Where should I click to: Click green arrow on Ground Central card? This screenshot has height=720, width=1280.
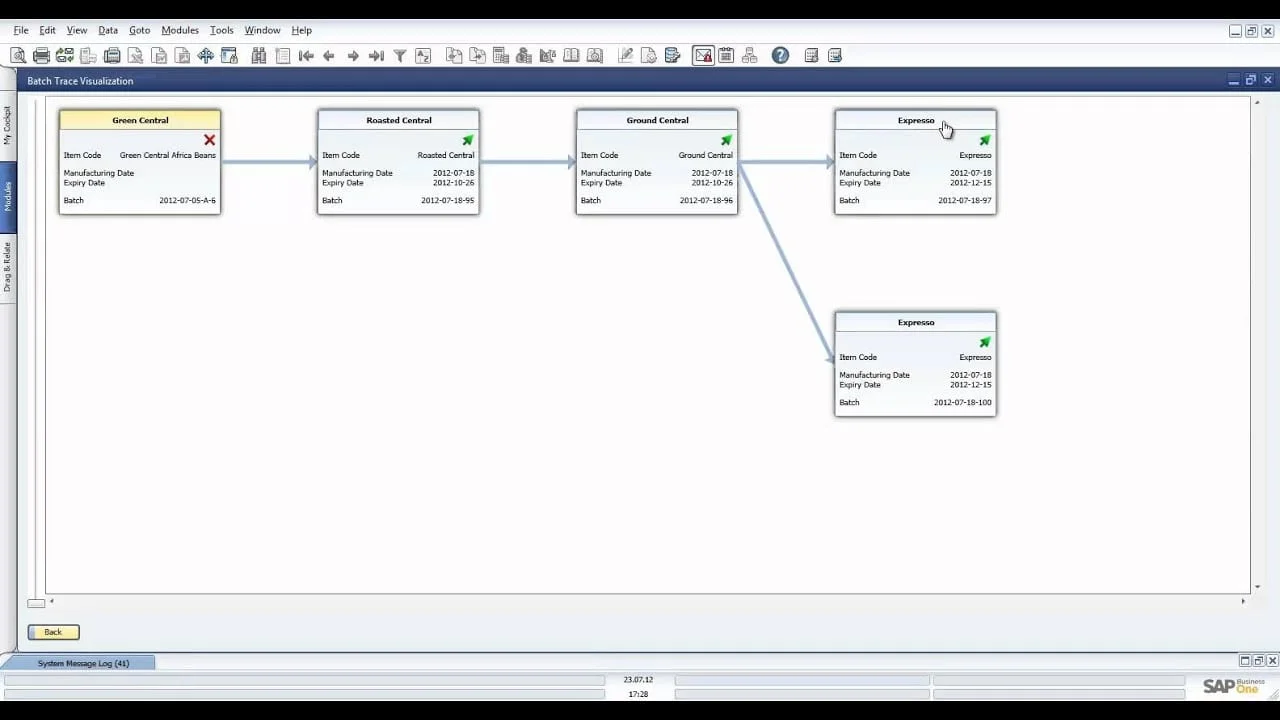click(x=726, y=140)
